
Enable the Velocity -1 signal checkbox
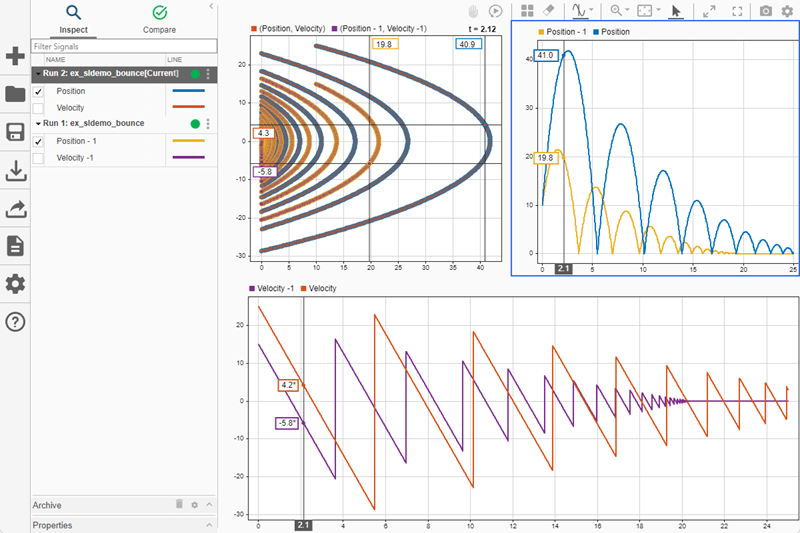pos(38,158)
